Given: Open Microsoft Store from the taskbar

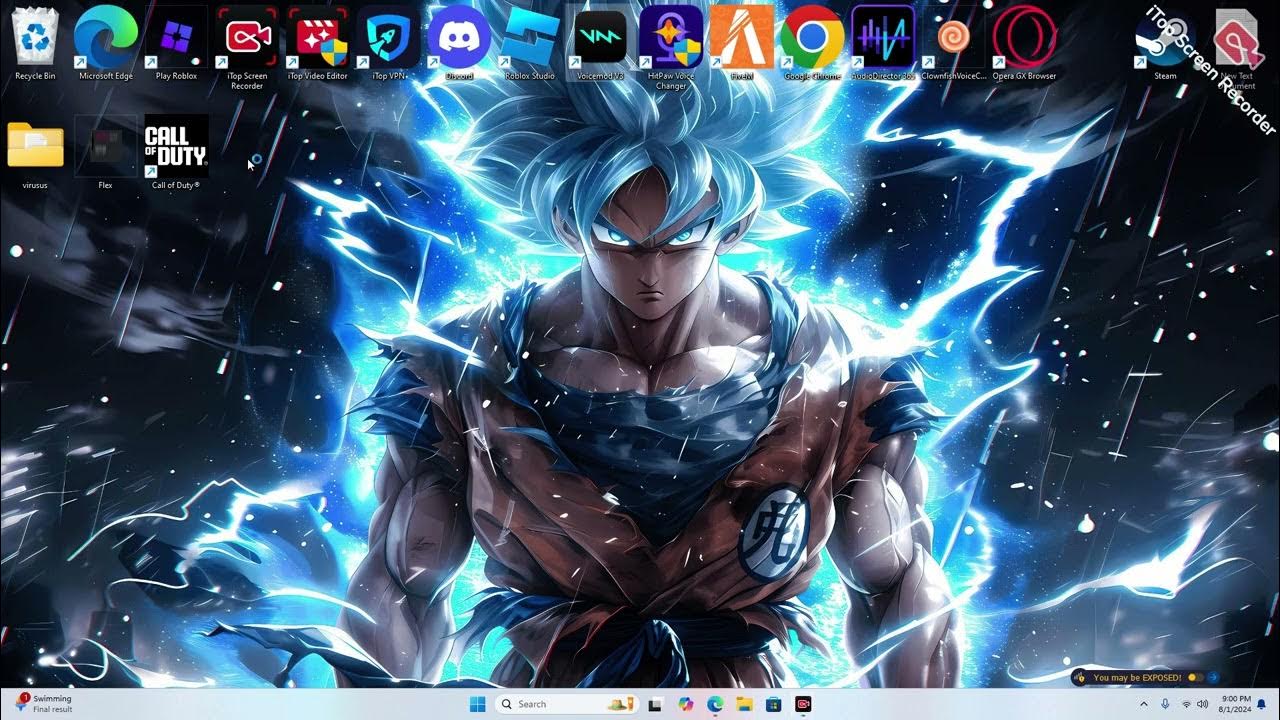Looking at the screenshot, I should click(773, 704).
